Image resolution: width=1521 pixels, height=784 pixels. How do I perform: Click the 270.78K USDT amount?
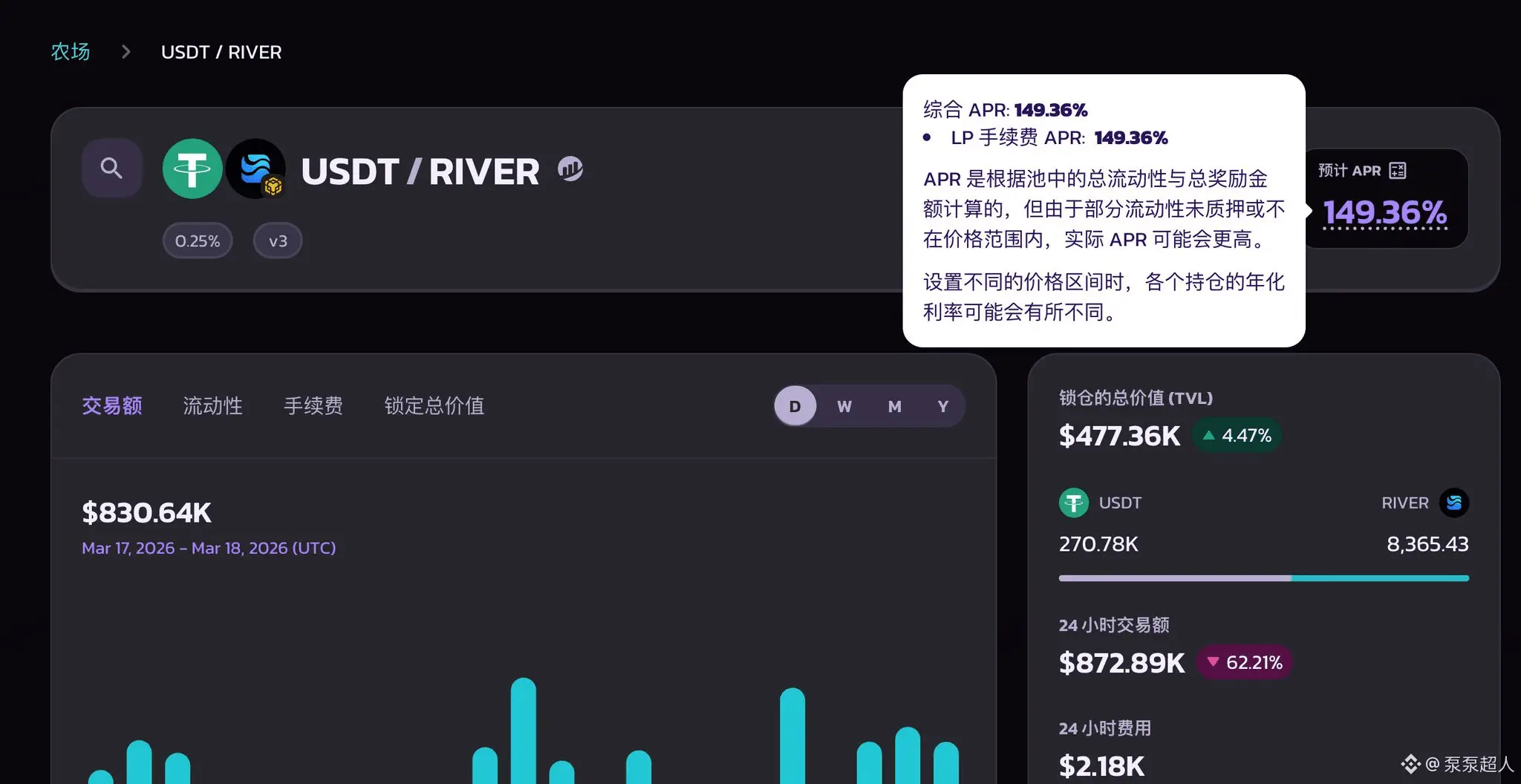[1098, 544]
